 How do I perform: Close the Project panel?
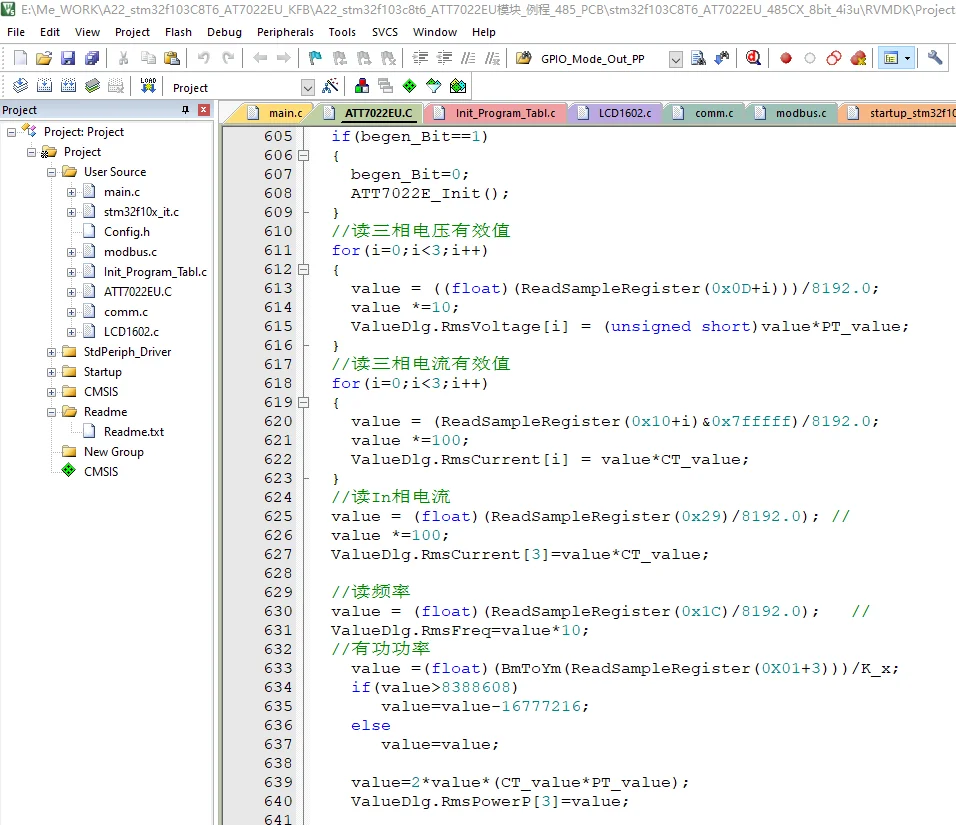click(x=204, y=110)
